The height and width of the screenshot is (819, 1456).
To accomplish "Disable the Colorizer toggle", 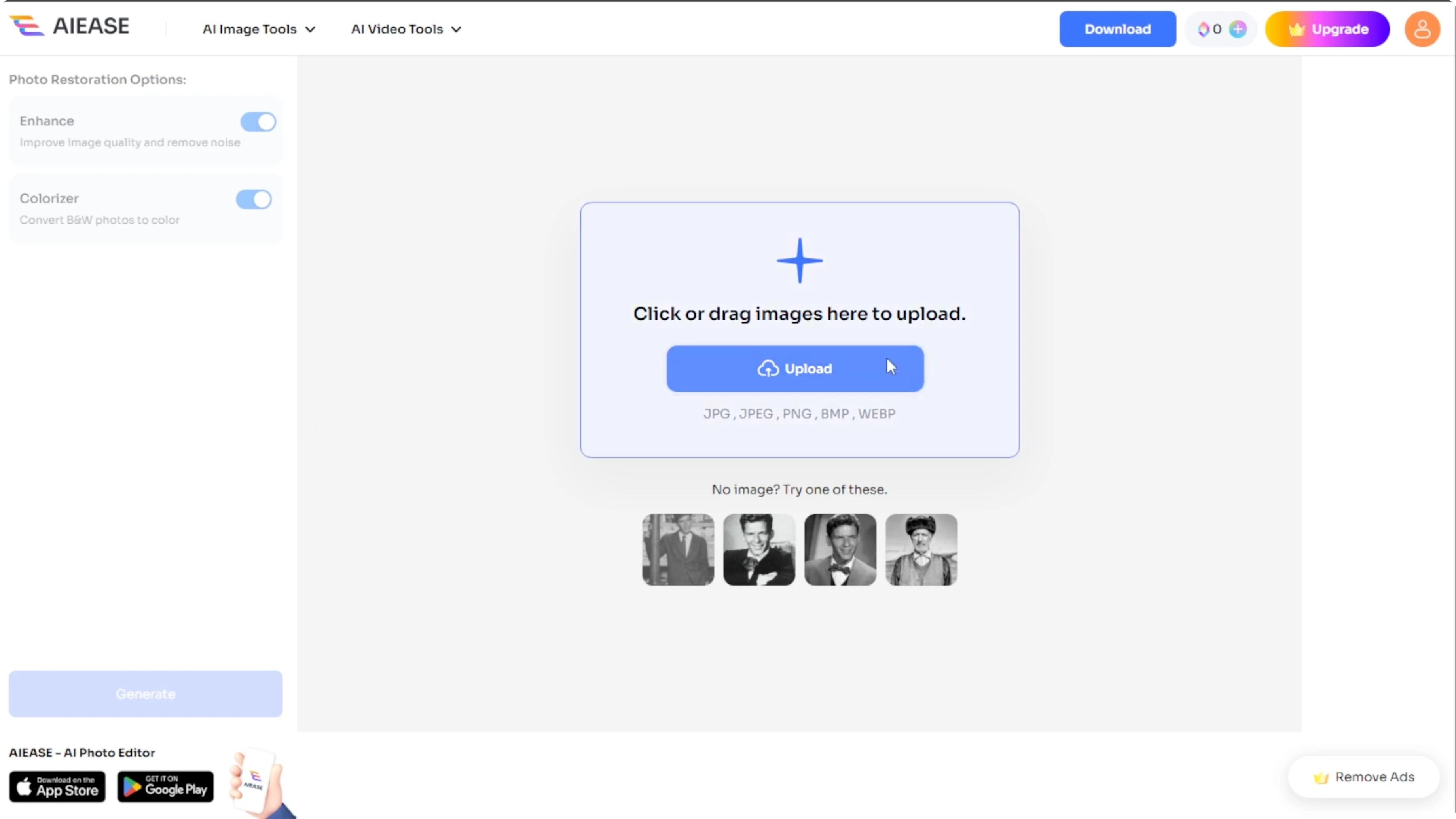I will click(254, 199).
